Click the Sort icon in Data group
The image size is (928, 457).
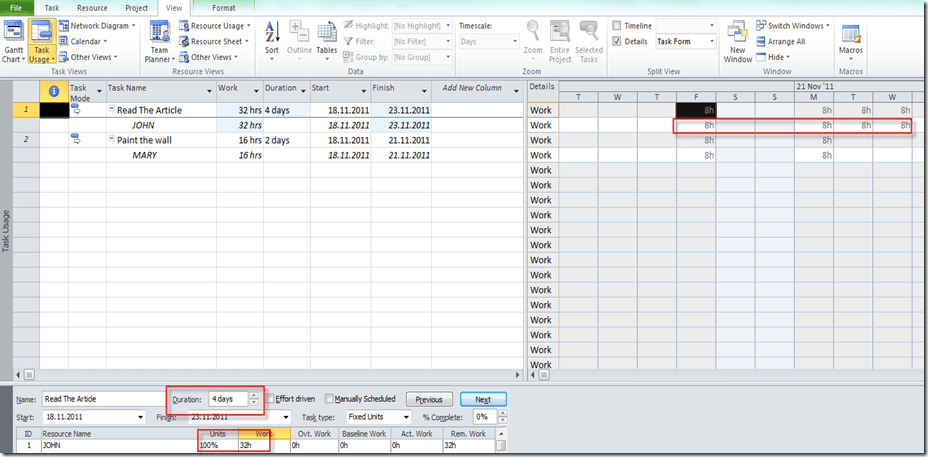(x=272, y=36)
